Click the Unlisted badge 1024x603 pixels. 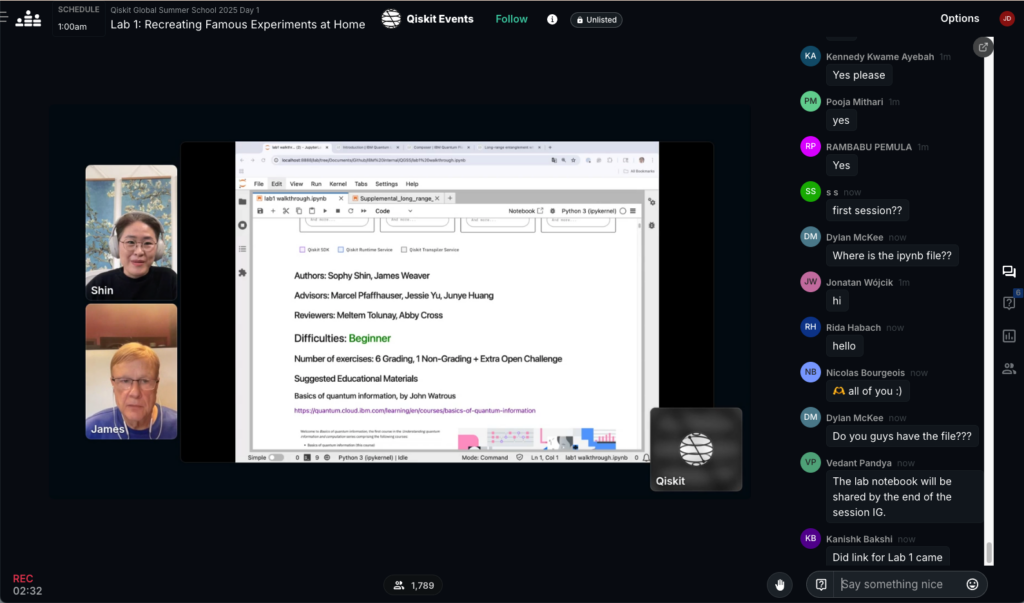tap(596, 20)
